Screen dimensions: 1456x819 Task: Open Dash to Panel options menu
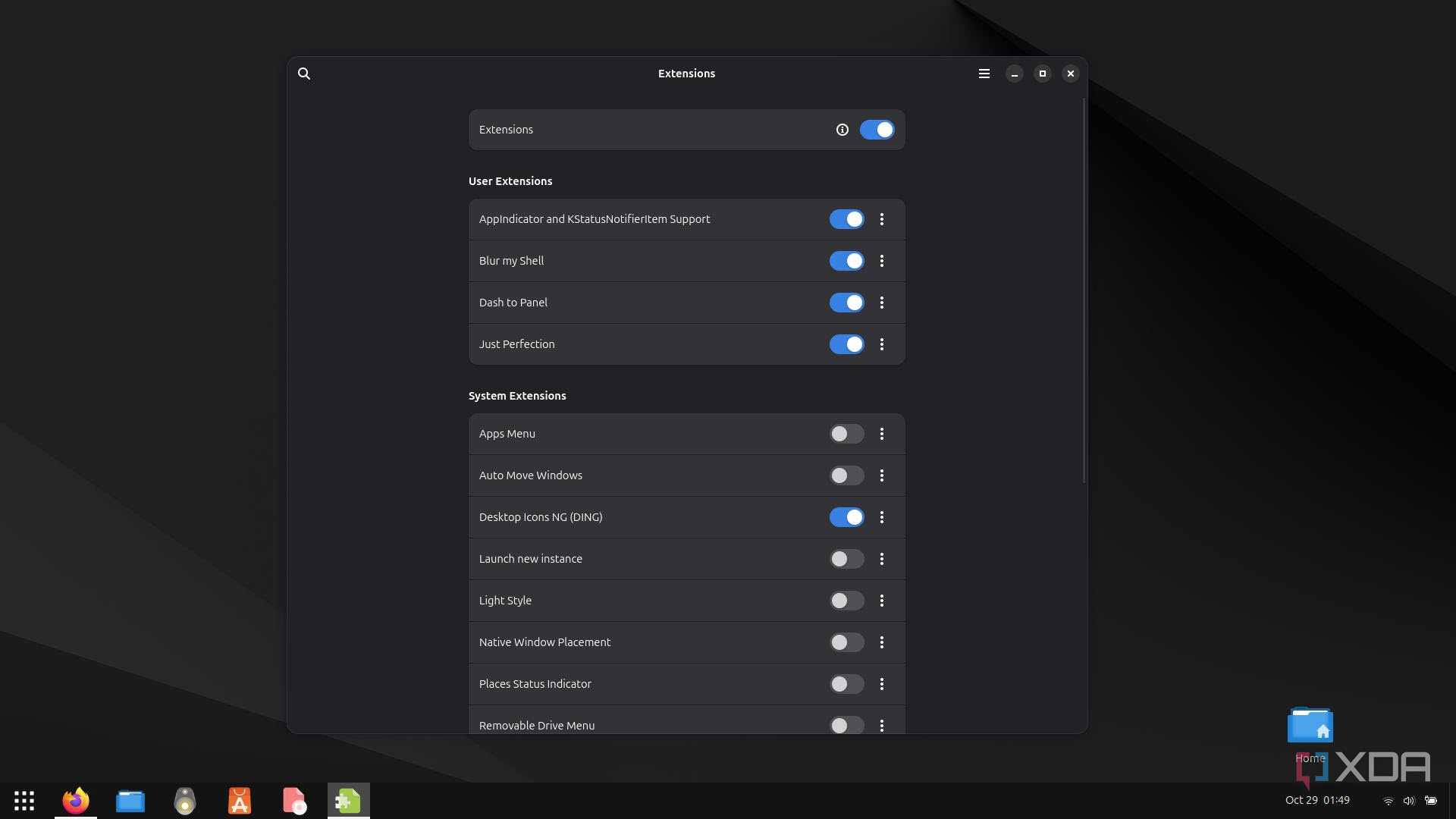pos(881,303)
